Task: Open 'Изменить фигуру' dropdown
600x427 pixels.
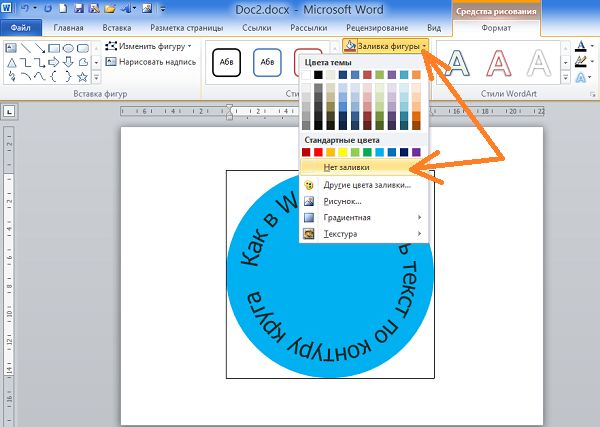Action: (149, 47)
